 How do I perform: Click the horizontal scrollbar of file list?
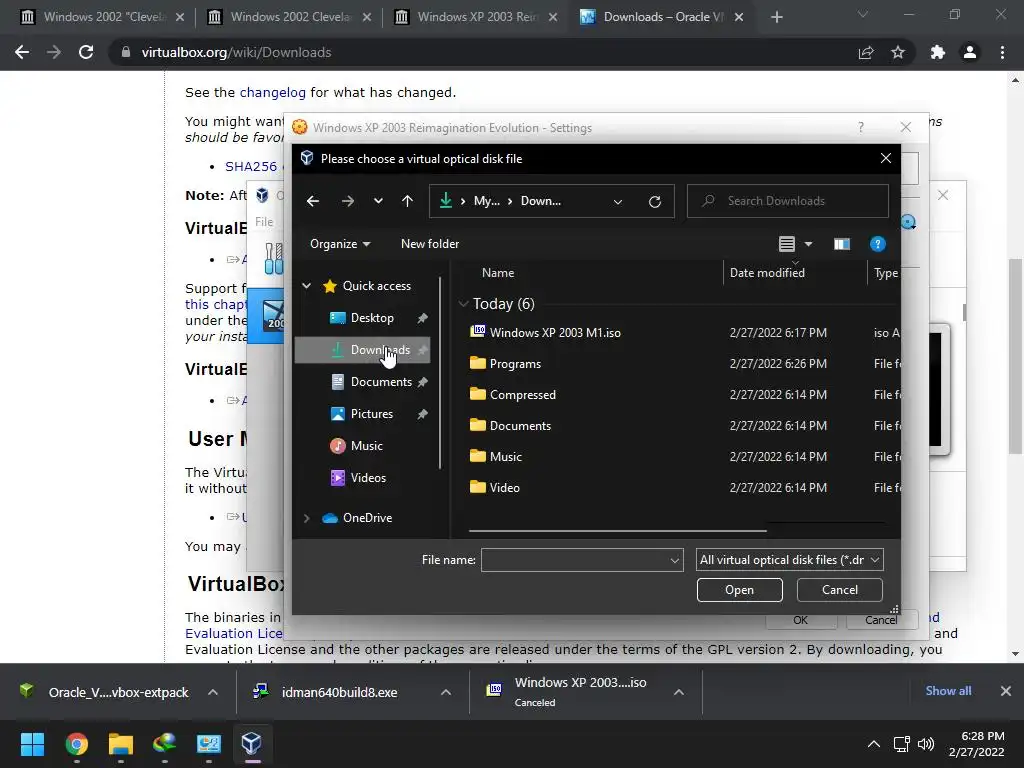point(617,531)
